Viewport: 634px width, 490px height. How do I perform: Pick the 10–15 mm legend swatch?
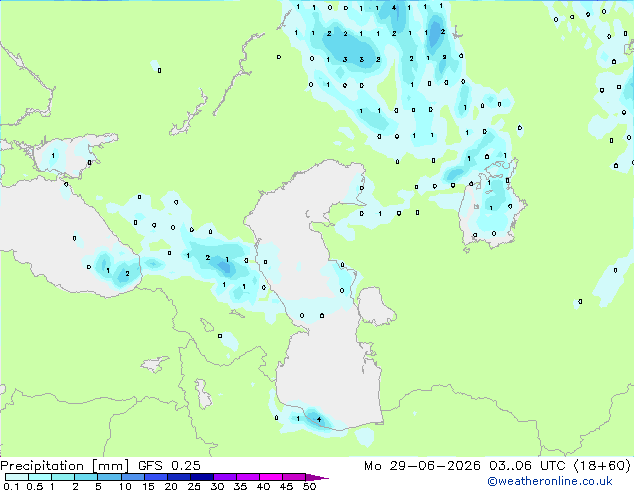pyautogui.click(x=132, y=477)
